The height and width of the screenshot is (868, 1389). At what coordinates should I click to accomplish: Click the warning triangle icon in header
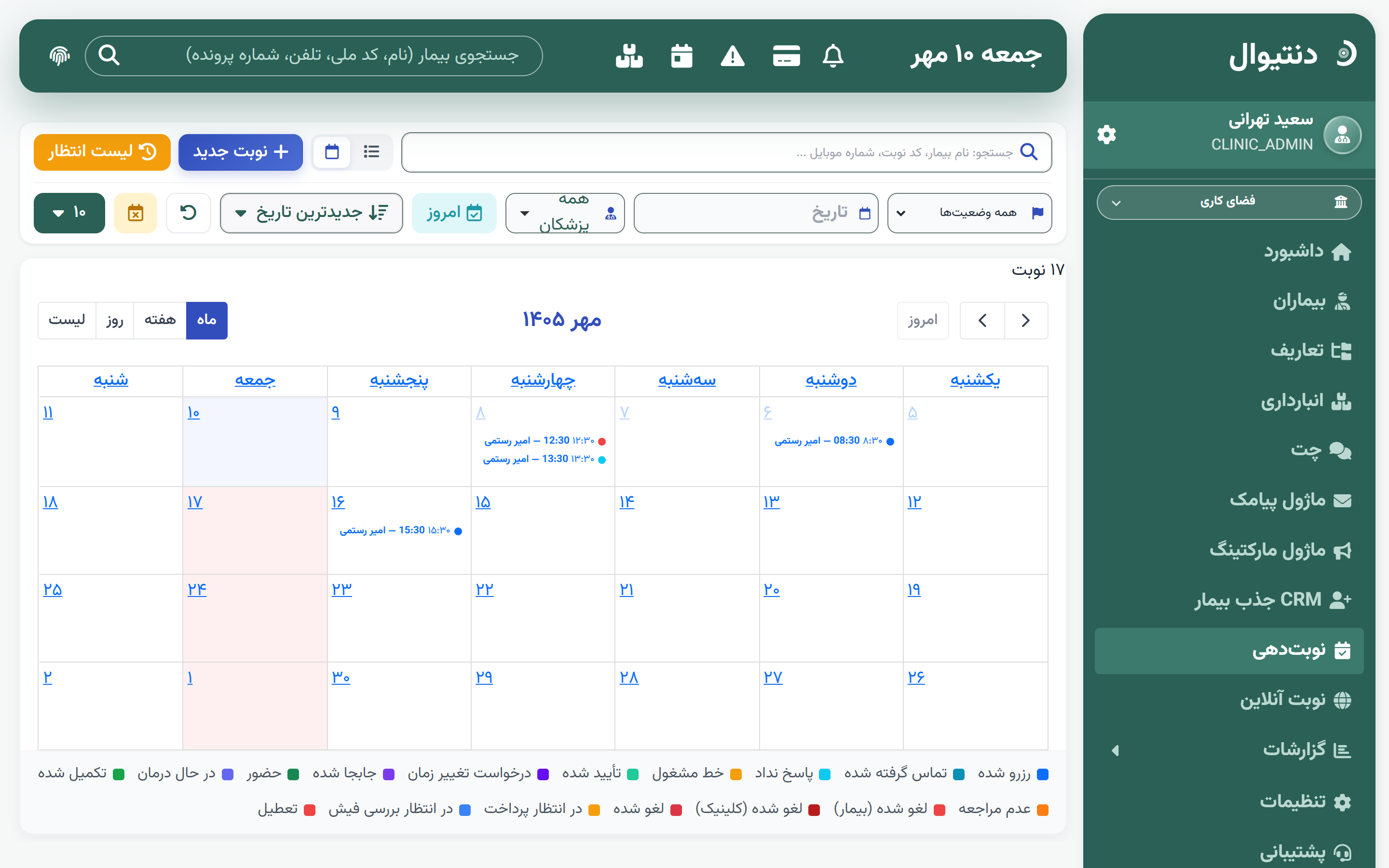click(733, 55)
